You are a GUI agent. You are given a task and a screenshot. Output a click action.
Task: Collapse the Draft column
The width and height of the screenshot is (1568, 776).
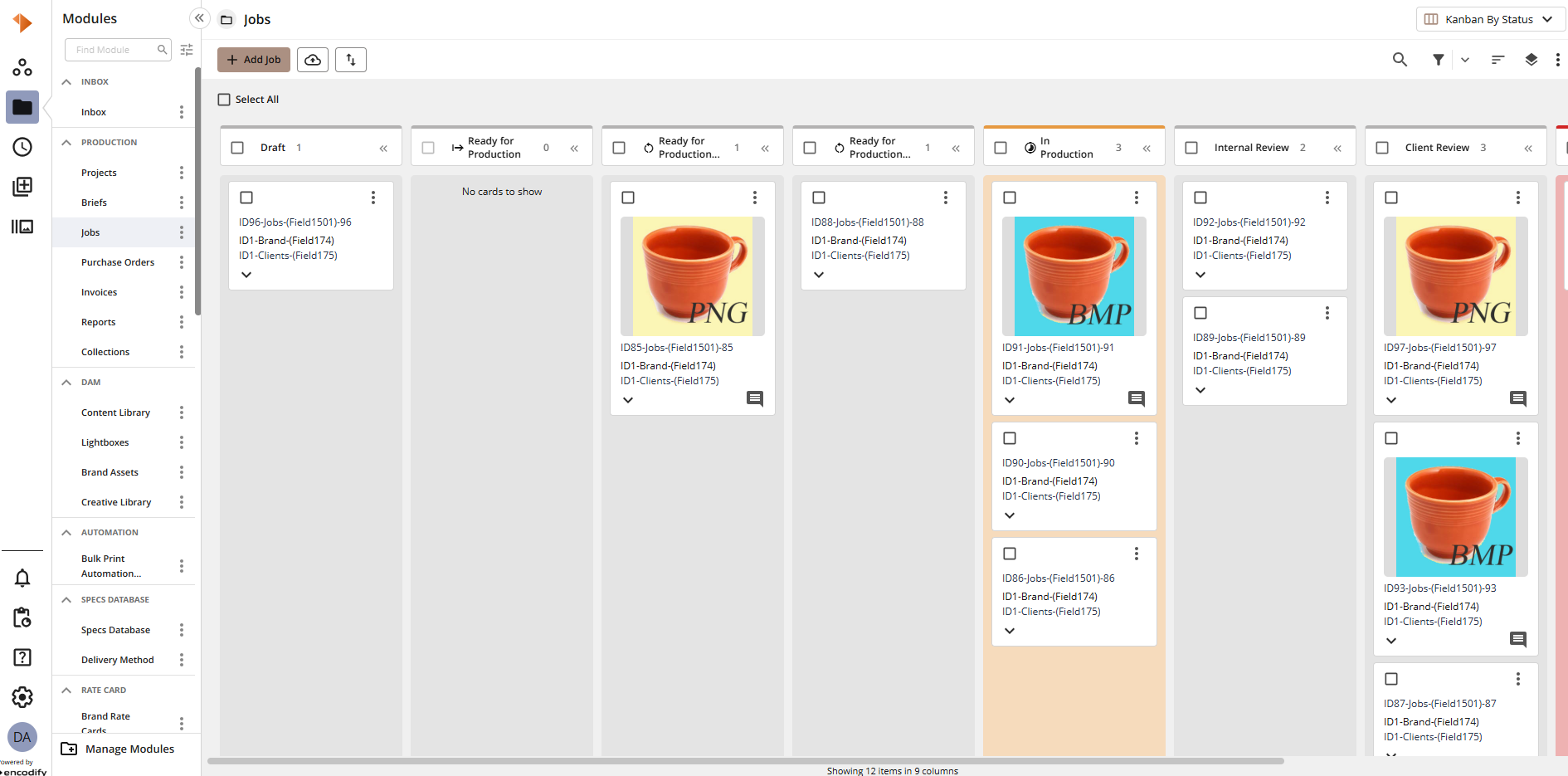tap(383, 149)
